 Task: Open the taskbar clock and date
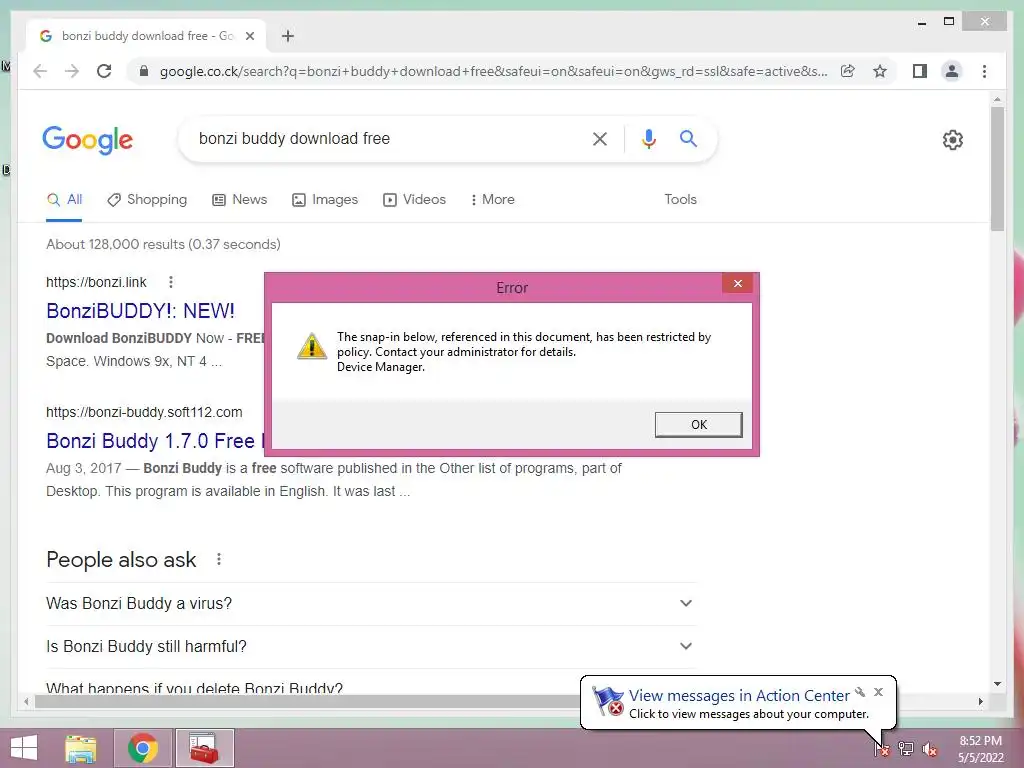(x=980, y=749)
